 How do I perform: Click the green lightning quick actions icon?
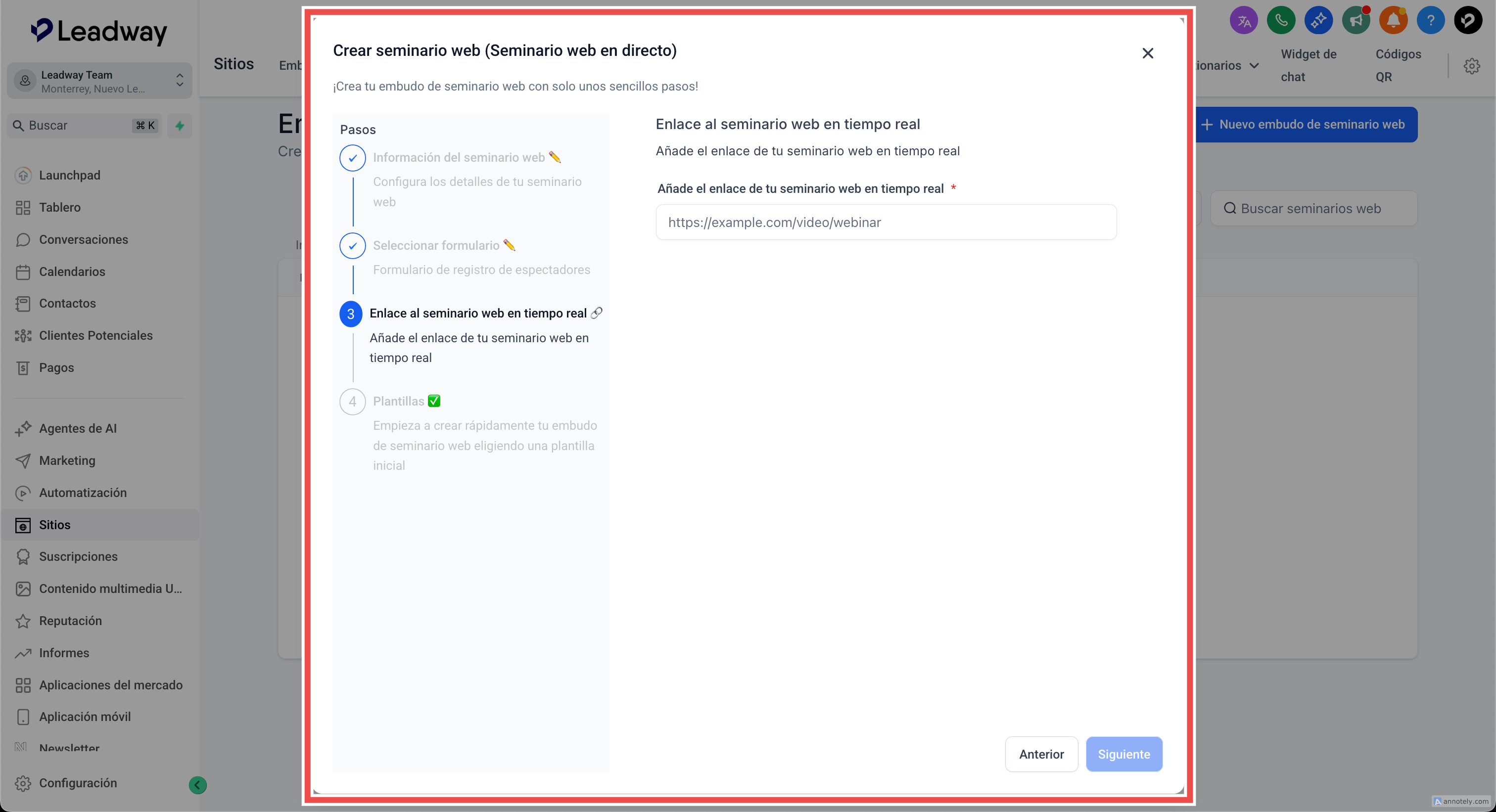[180, 126]
